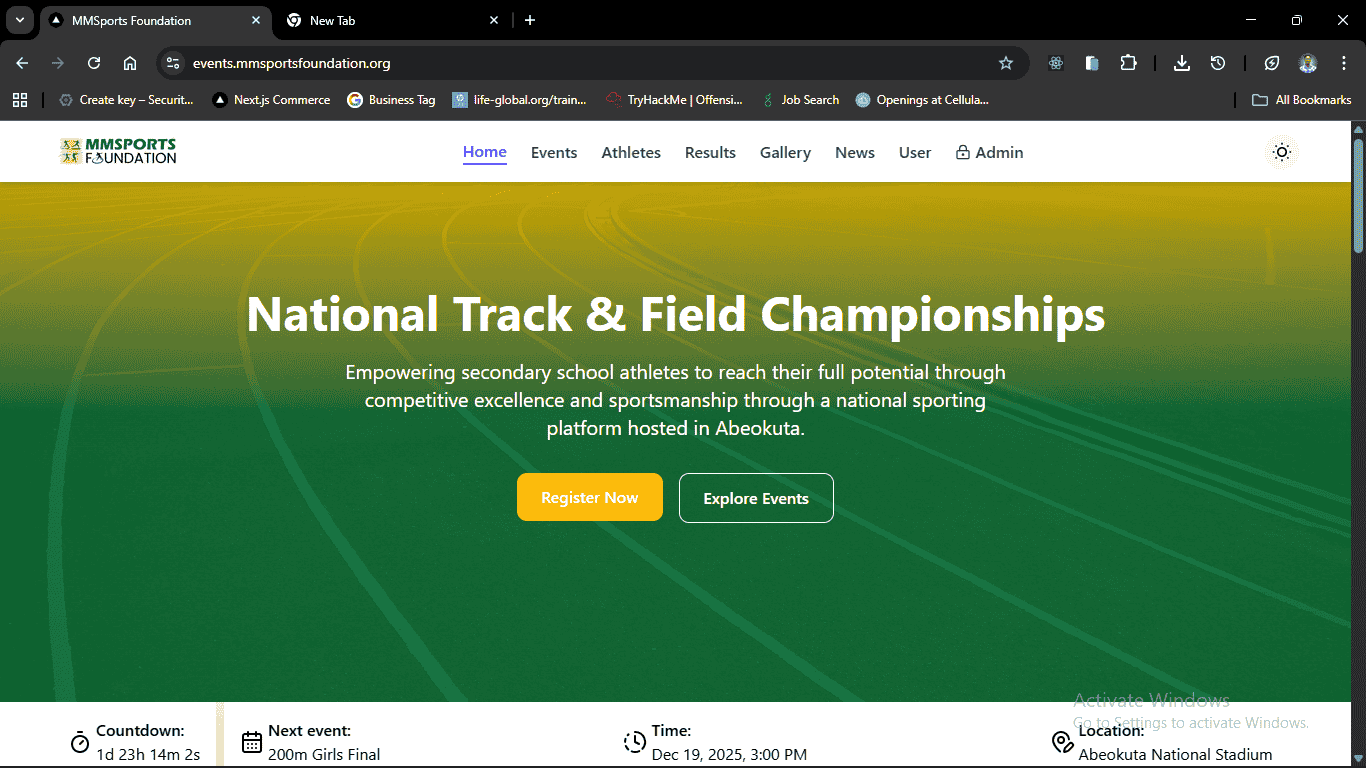Expand the All Bookmarks folder

[x=1301, y=99]
